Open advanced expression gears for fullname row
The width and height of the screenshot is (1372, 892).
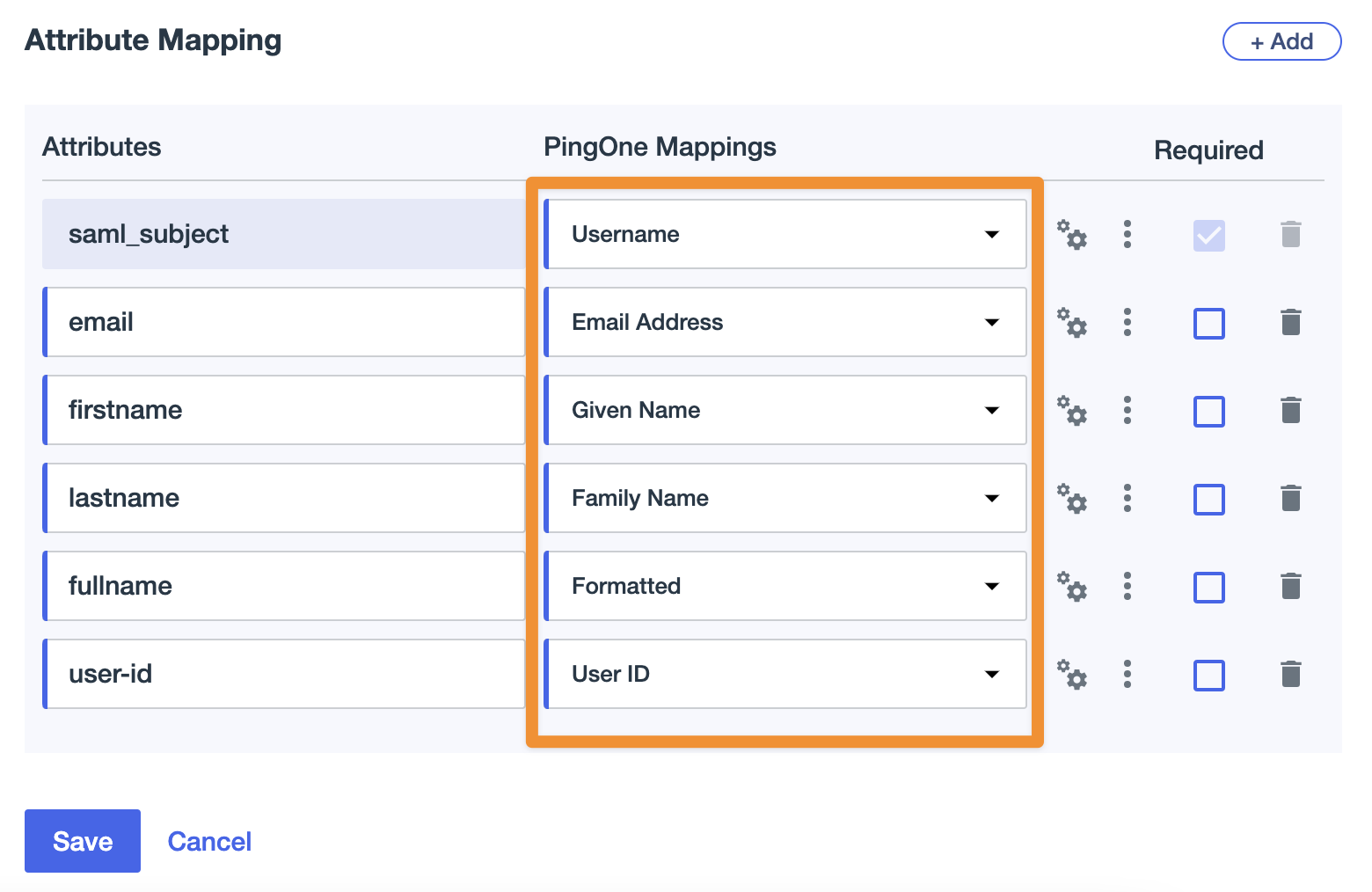[x=1072, y=586]
